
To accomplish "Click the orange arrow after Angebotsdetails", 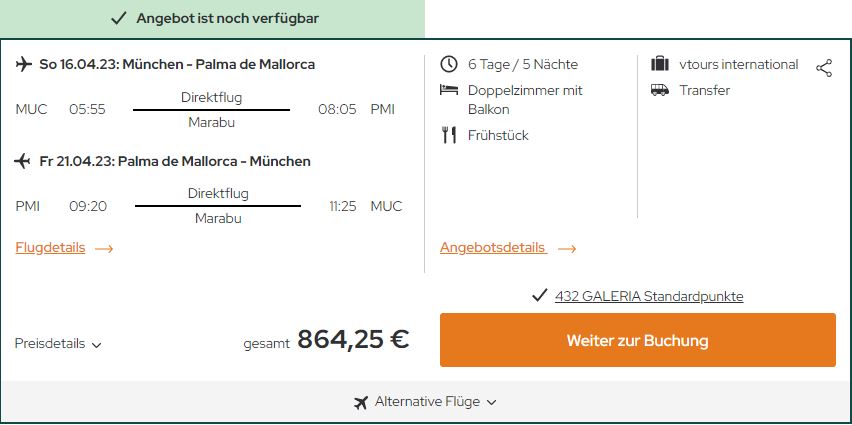I will point(567,249).
